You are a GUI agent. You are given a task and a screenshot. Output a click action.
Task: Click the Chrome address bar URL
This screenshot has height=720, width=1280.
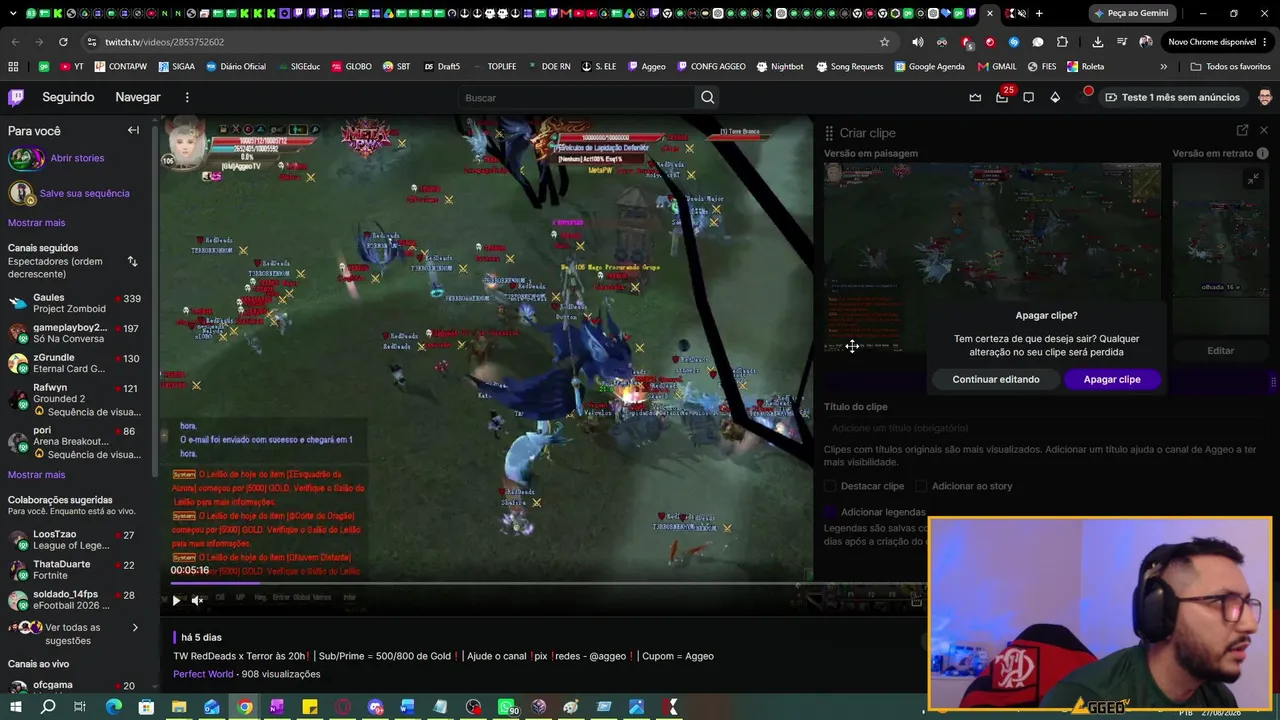(164, 42)
